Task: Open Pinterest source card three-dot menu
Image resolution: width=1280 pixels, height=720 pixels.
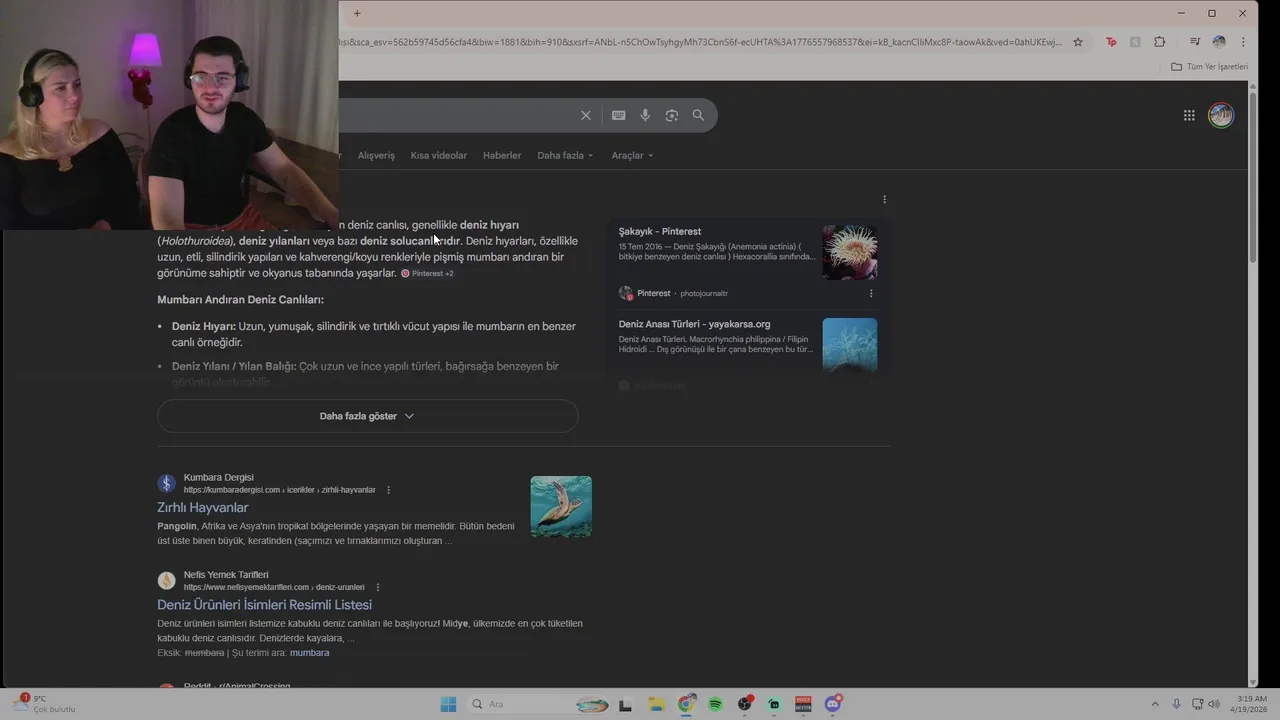Action: tap(871, 293)
